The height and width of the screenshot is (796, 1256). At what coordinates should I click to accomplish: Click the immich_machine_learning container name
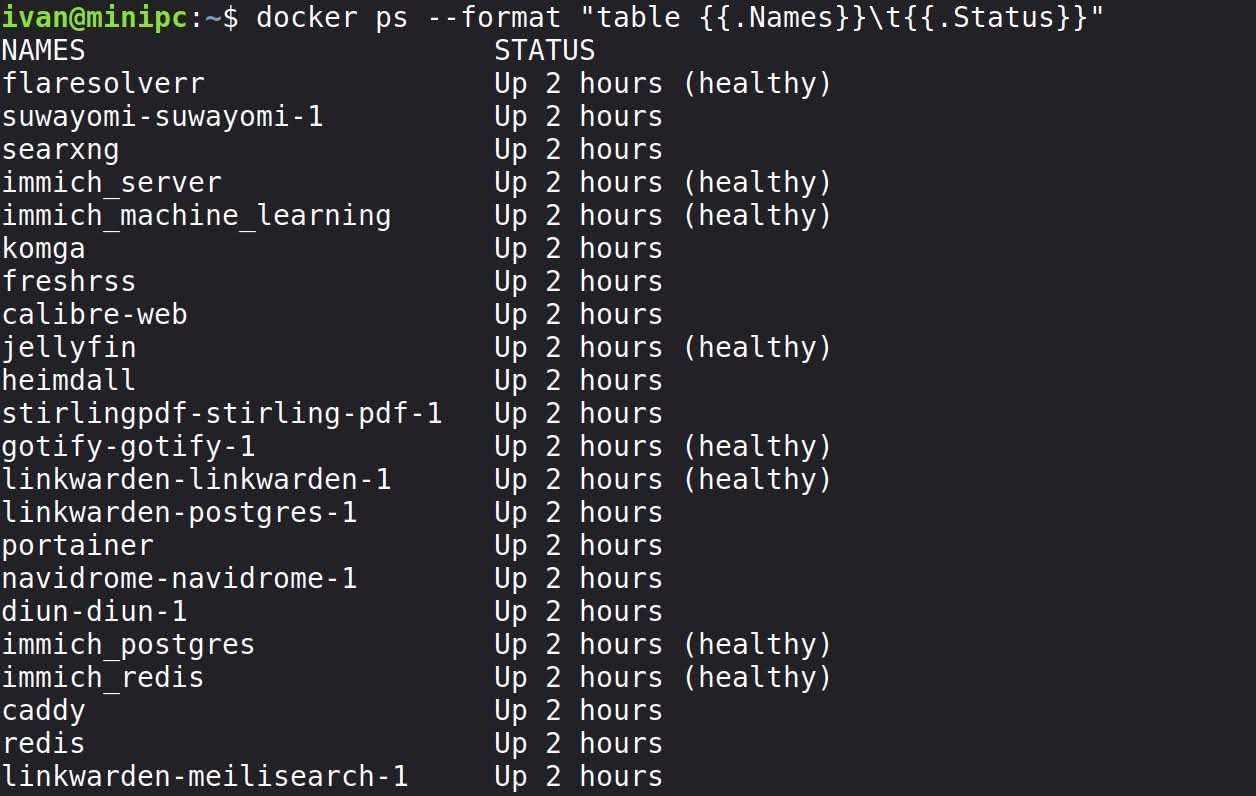(196, 215)
